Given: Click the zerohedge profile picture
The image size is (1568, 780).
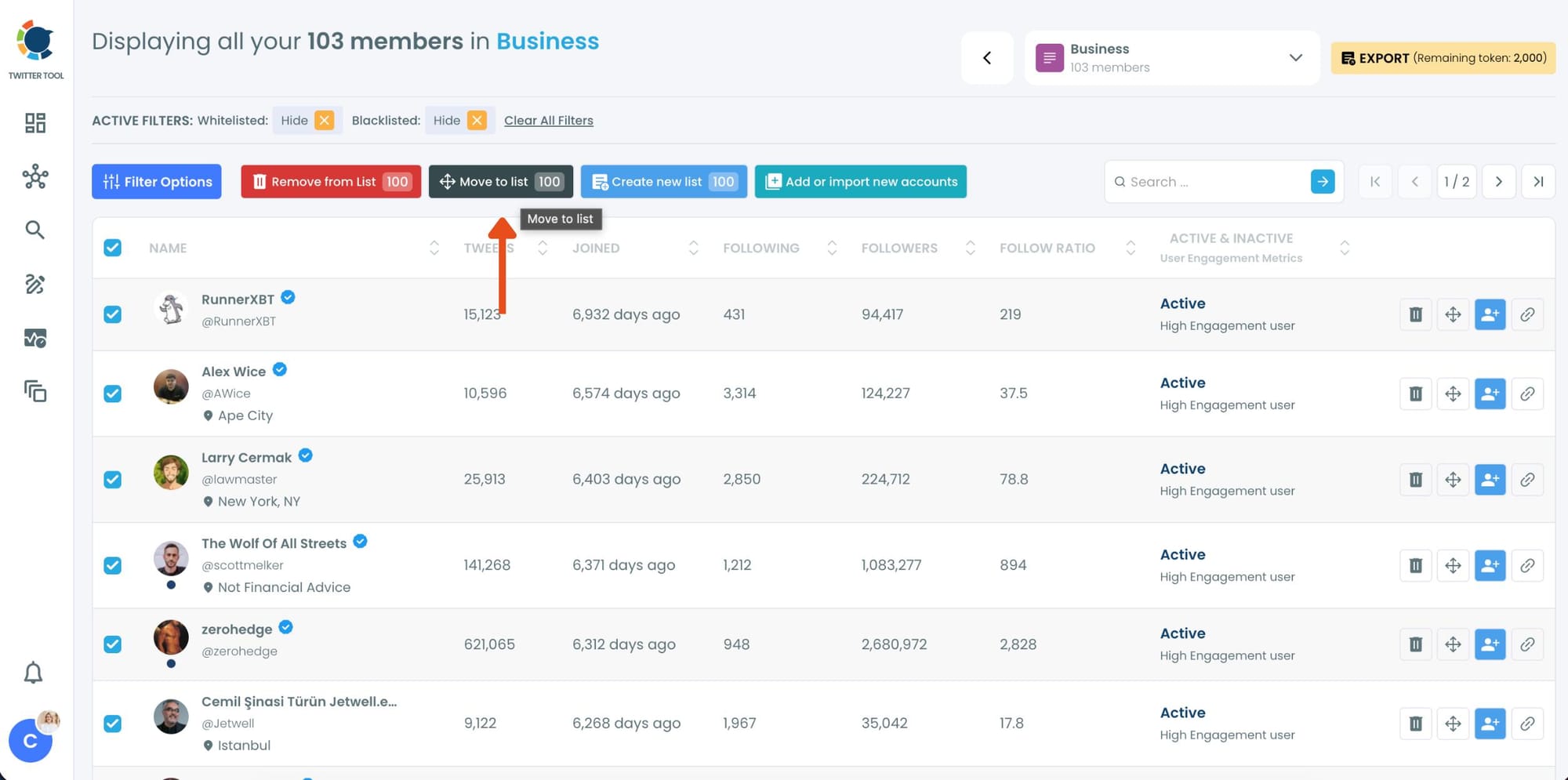Looking at the screenshot, I should (171, 637).
